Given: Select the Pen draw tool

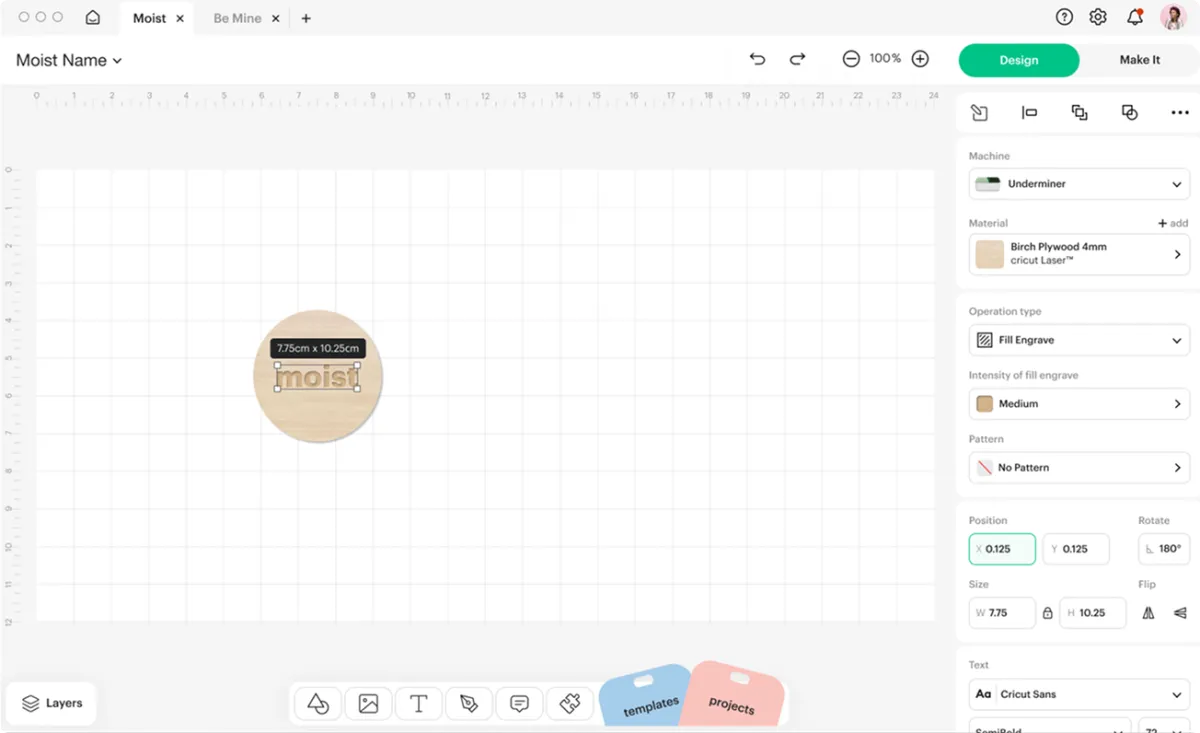Looking at the screenshot, I should (x=469, y=704).
